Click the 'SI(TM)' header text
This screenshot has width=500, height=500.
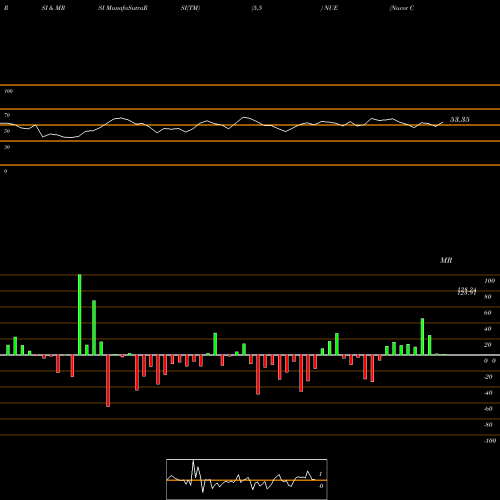[x=190, y=8]
